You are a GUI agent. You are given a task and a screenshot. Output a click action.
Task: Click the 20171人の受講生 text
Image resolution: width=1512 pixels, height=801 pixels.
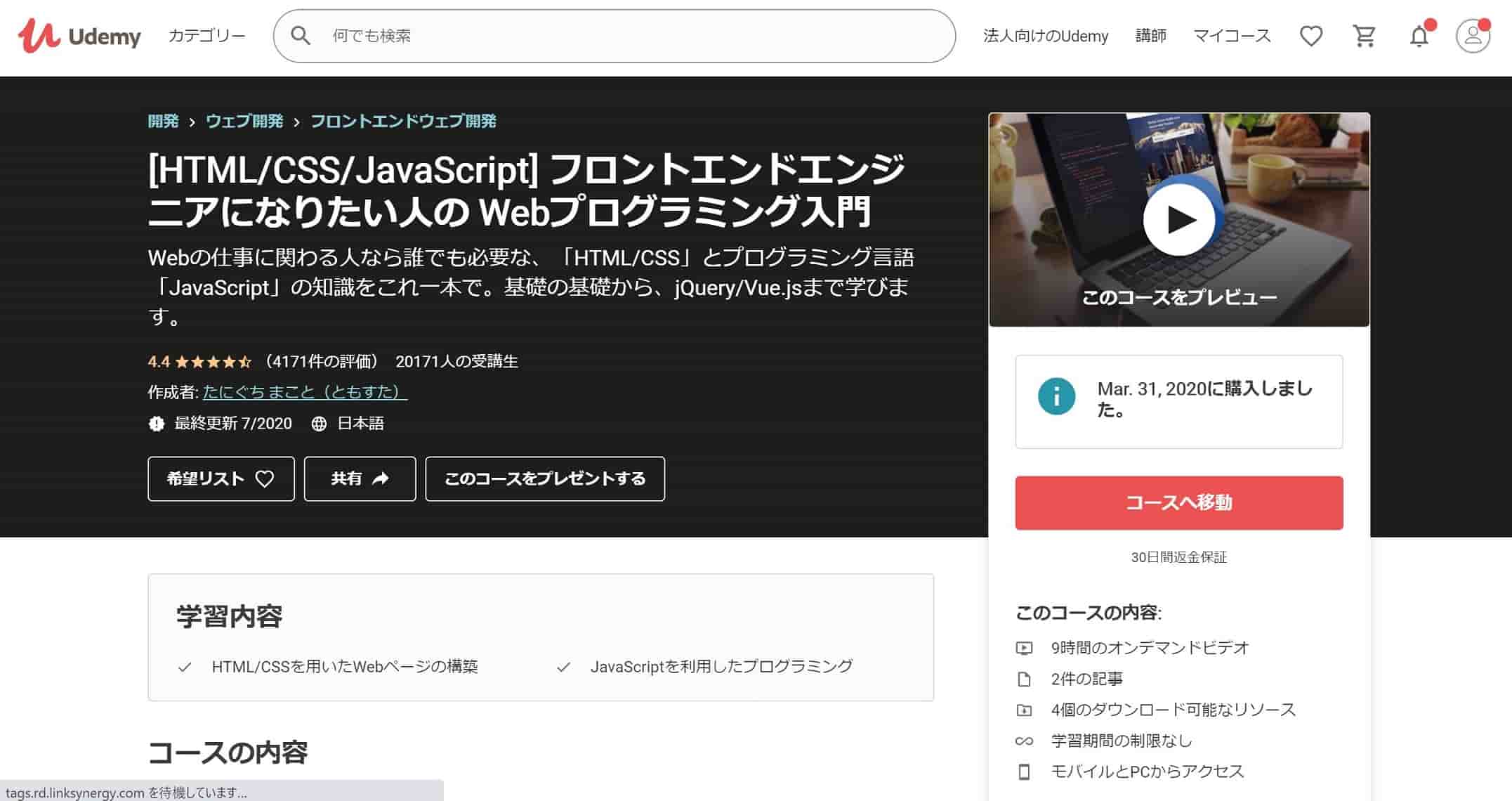456,362
